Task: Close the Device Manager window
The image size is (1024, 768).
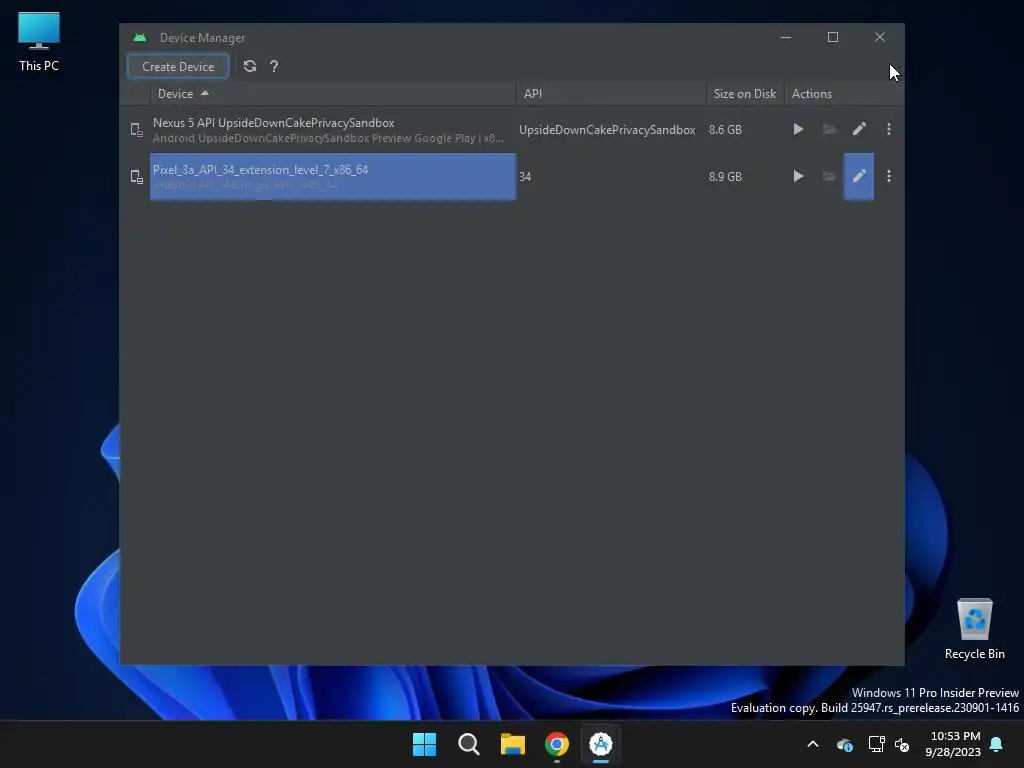Action: pyautogui.click(x=880, y=37)
